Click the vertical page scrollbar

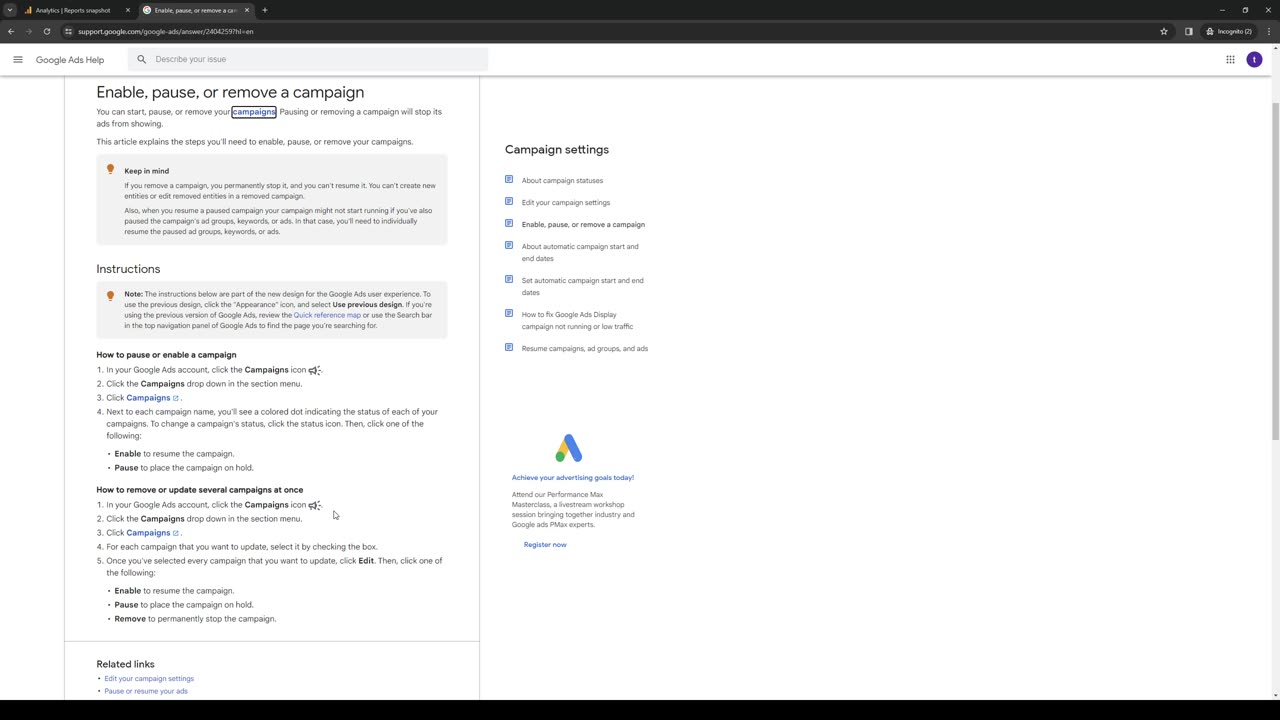1274,270
